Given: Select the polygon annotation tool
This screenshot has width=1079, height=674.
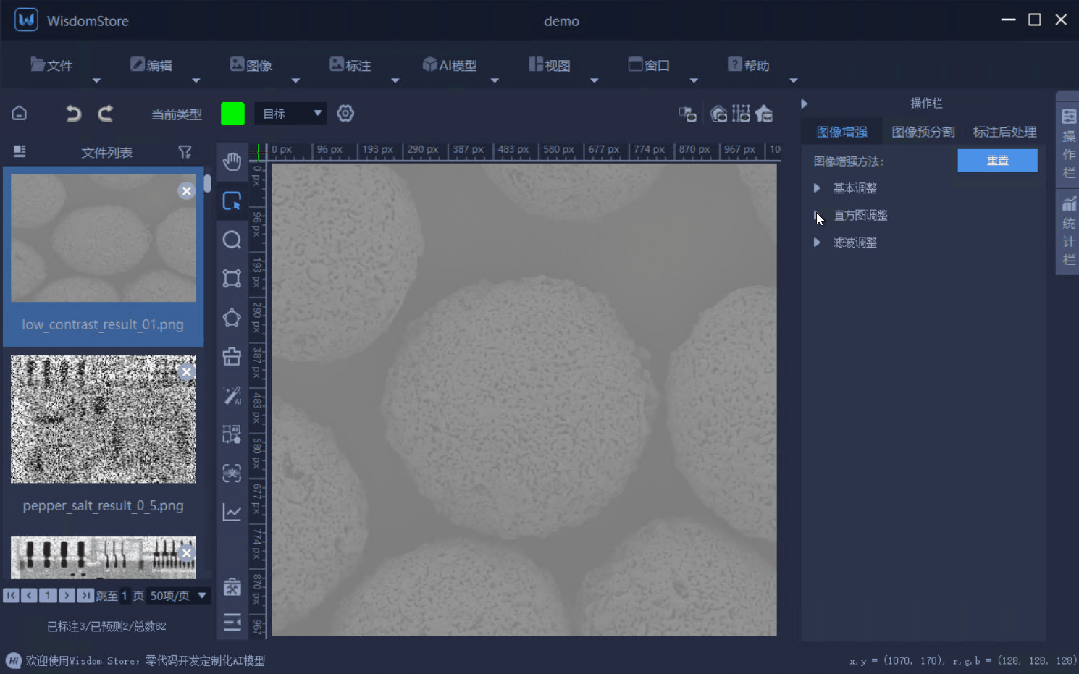Looking at the screenshot, I should 232,317.
